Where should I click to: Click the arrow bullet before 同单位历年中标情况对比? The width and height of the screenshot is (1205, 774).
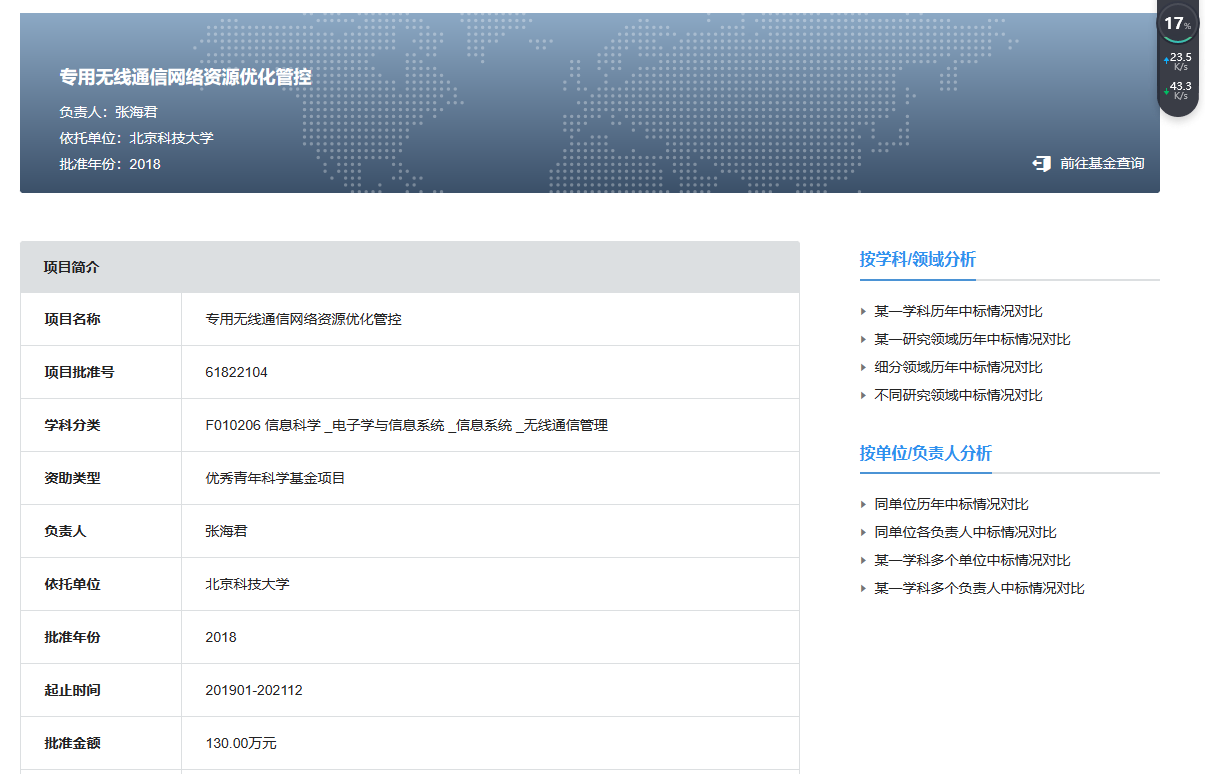coord(864,505)
